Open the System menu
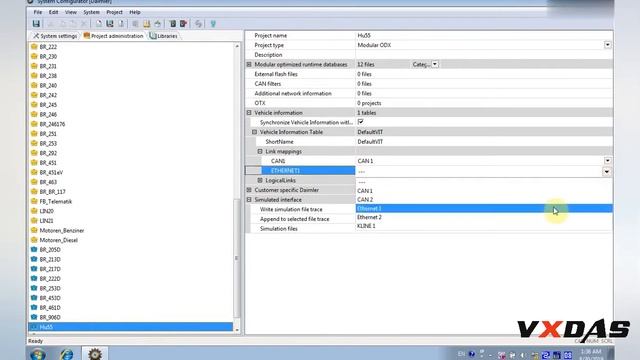Screen dimensions: 640x360 pos(91,12)
